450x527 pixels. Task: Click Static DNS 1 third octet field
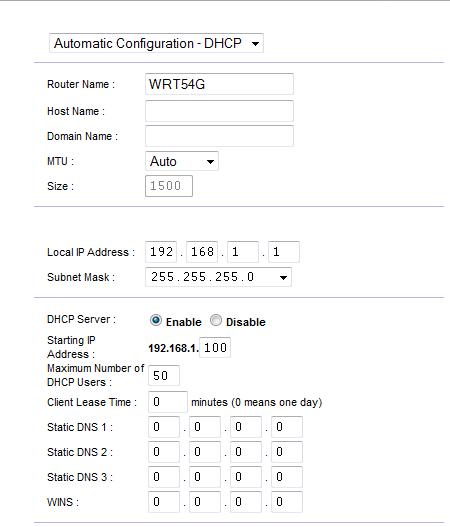coord(246,427)
